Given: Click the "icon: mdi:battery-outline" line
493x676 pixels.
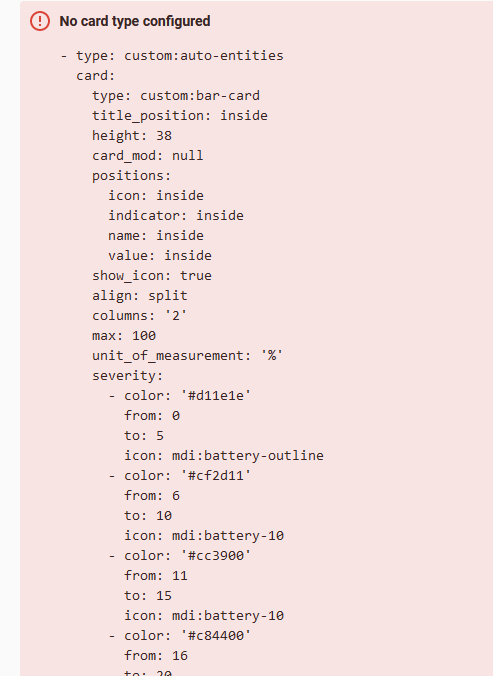Looking at the screenshot, I should 224,456.
